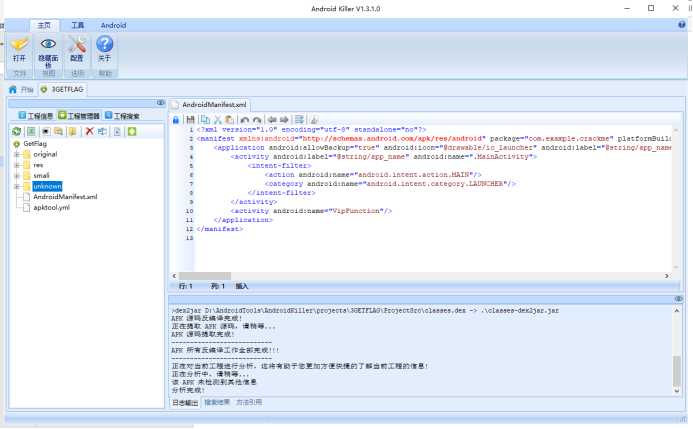The width and height of the screenshot is (693, 429).
Task: Select the AndroidManifest.xml editor tab
Action: click(209, 105)
